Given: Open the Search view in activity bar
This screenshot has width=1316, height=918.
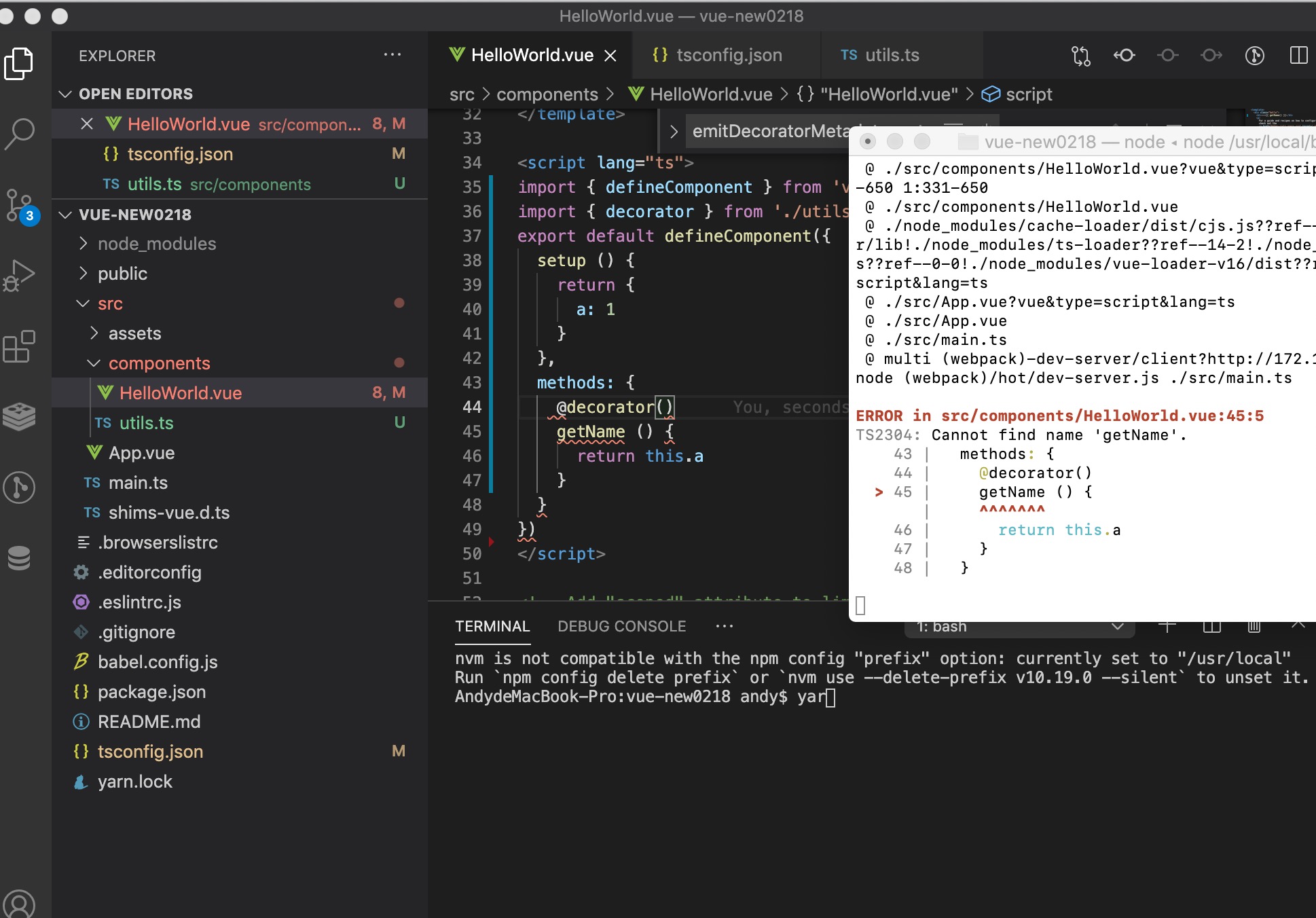Looking at the screenshot, I should 19,134.
